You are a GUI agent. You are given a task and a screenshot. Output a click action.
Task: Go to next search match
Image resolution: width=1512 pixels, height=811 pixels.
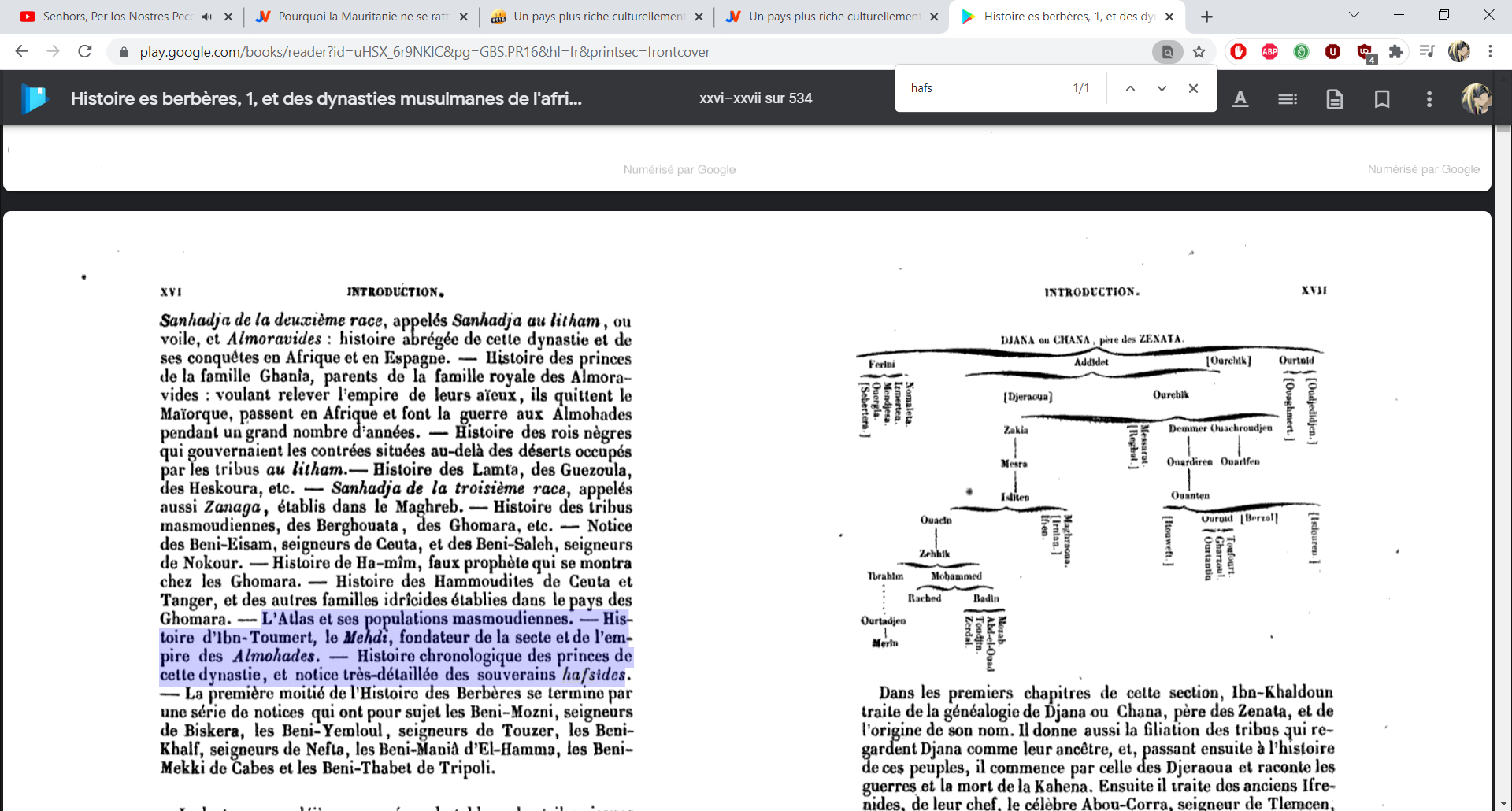tap(1162, 88)
